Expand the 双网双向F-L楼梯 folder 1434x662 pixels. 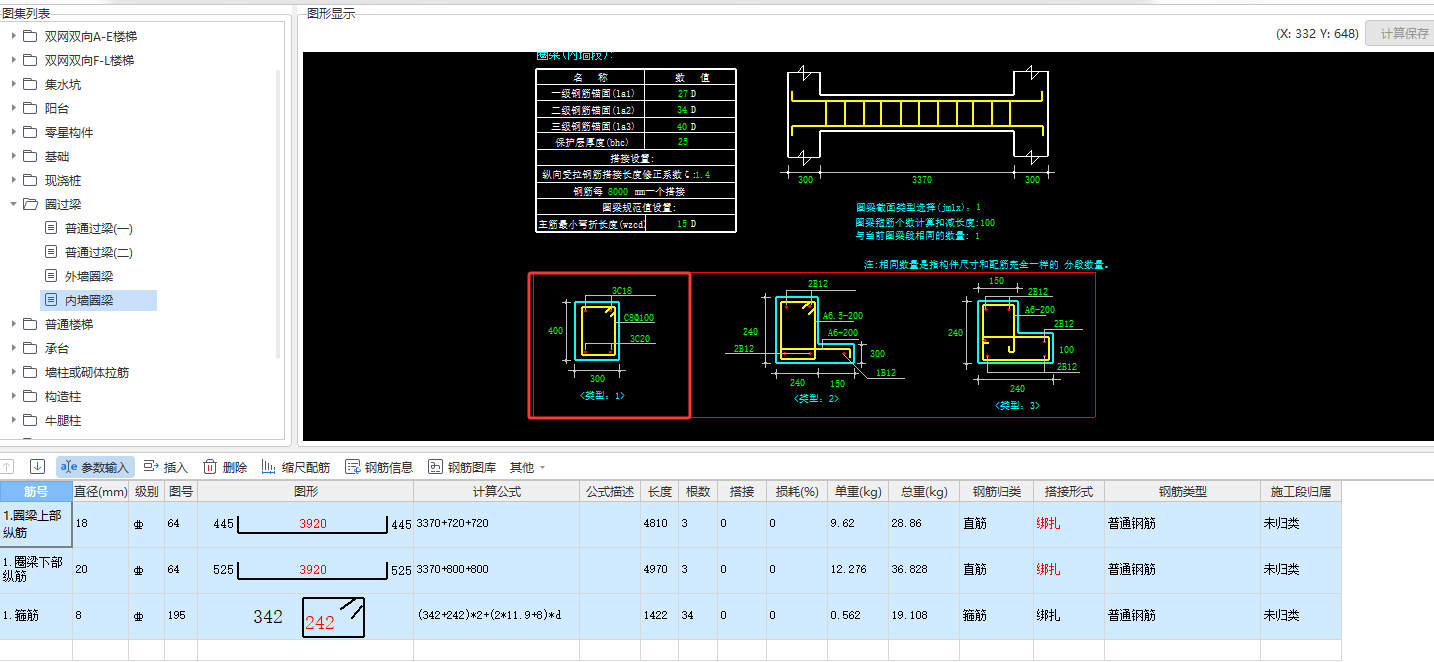[14, 60]
